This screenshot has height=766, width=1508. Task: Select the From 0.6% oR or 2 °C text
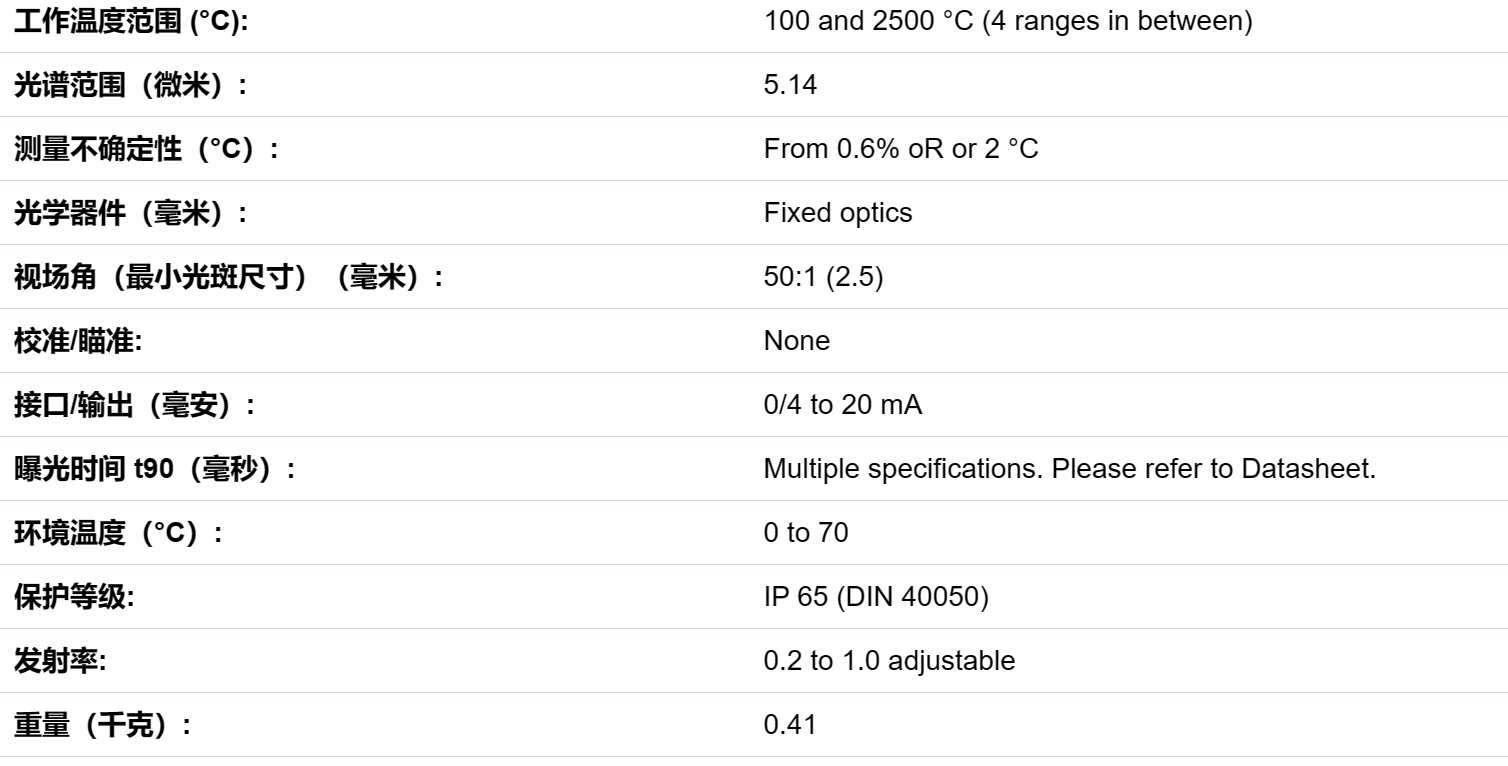901,149
